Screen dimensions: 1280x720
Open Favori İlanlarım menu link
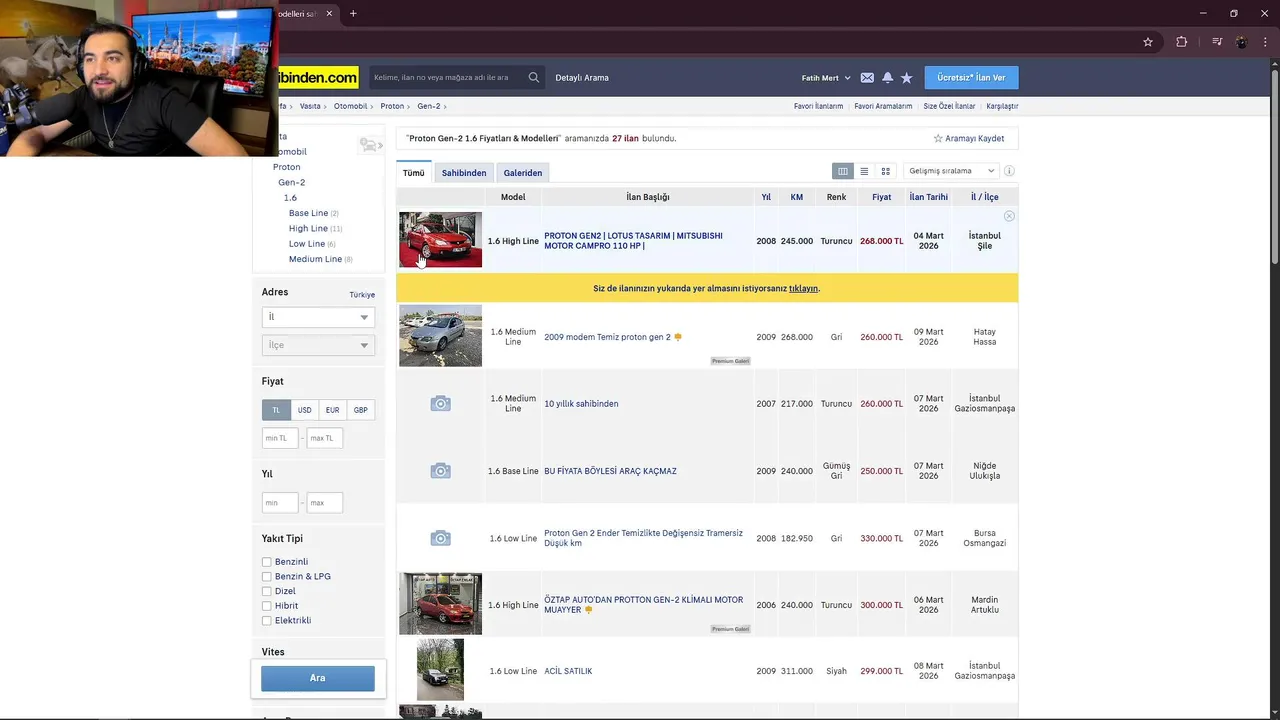pyautogui.click(x=818, y=106)
